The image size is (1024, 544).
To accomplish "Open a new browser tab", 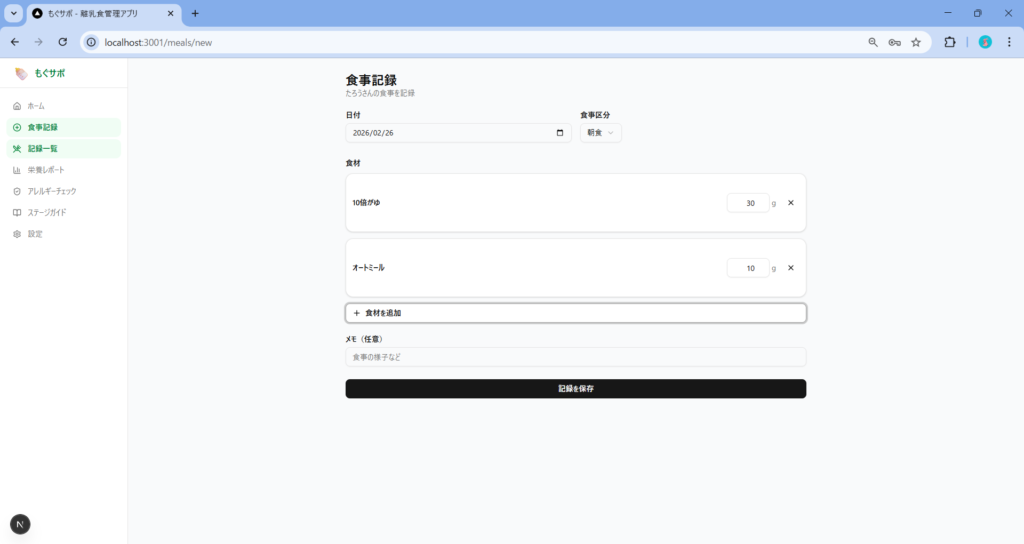I will point(195,13).
